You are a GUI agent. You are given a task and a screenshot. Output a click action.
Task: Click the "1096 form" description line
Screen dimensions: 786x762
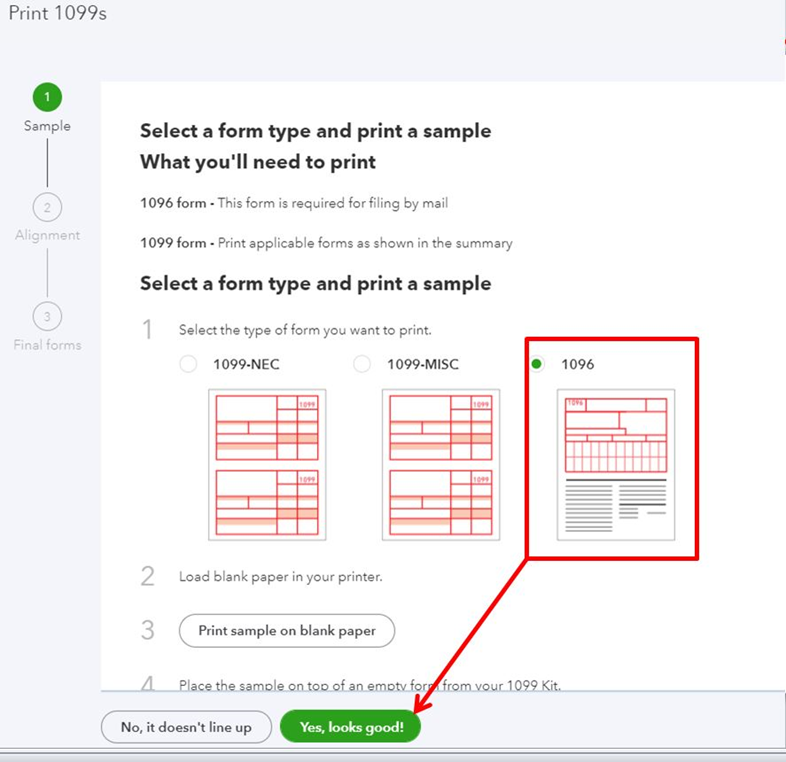(x=294, y=203)
